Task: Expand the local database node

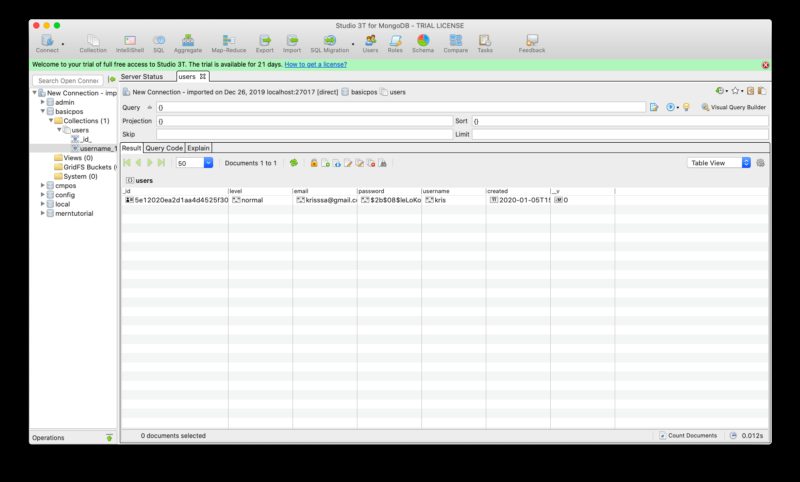Action: point(43,204)
